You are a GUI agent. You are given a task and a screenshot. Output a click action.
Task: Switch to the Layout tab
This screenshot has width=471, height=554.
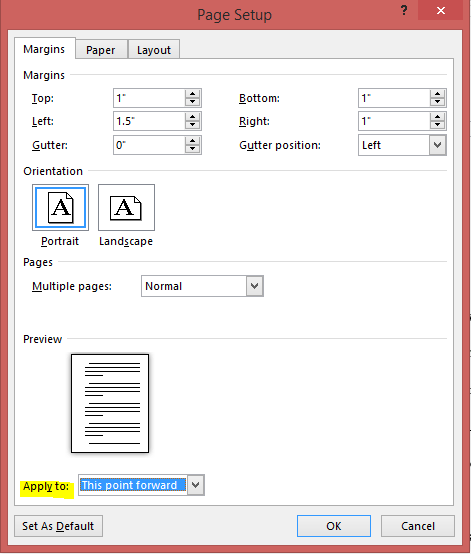[154, 49]
